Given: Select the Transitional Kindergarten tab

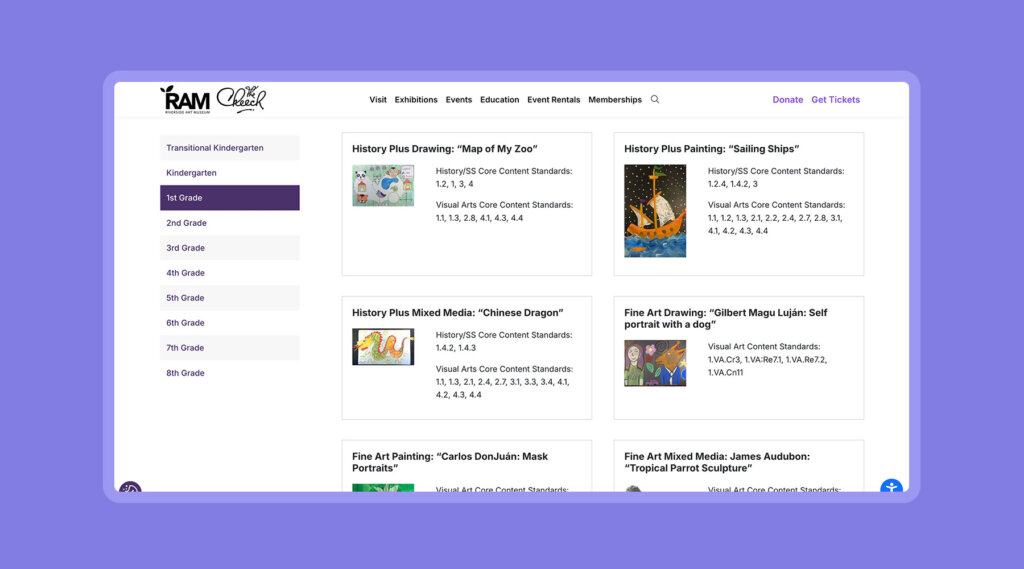Looking at the screenshot, I should [229, 148].
